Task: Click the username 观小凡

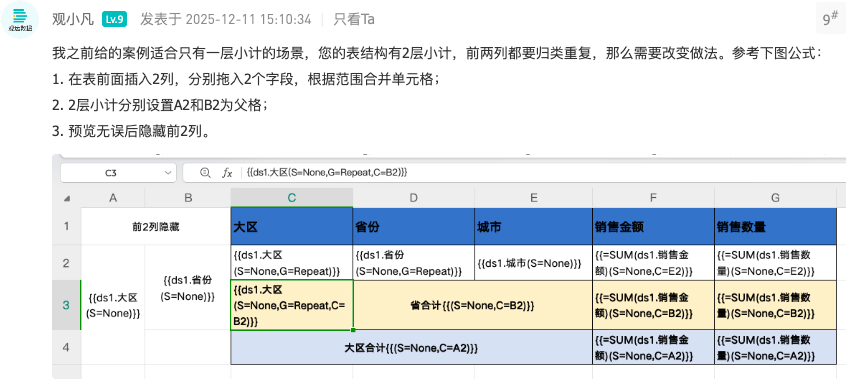Action: pos(73,19)
